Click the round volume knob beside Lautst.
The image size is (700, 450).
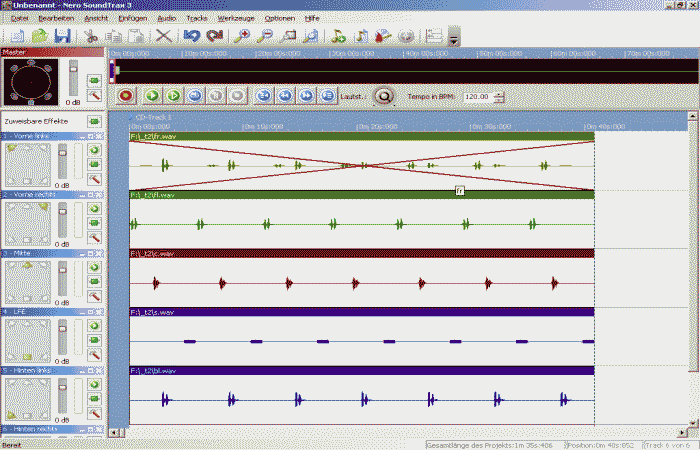(x=383, y=96)
